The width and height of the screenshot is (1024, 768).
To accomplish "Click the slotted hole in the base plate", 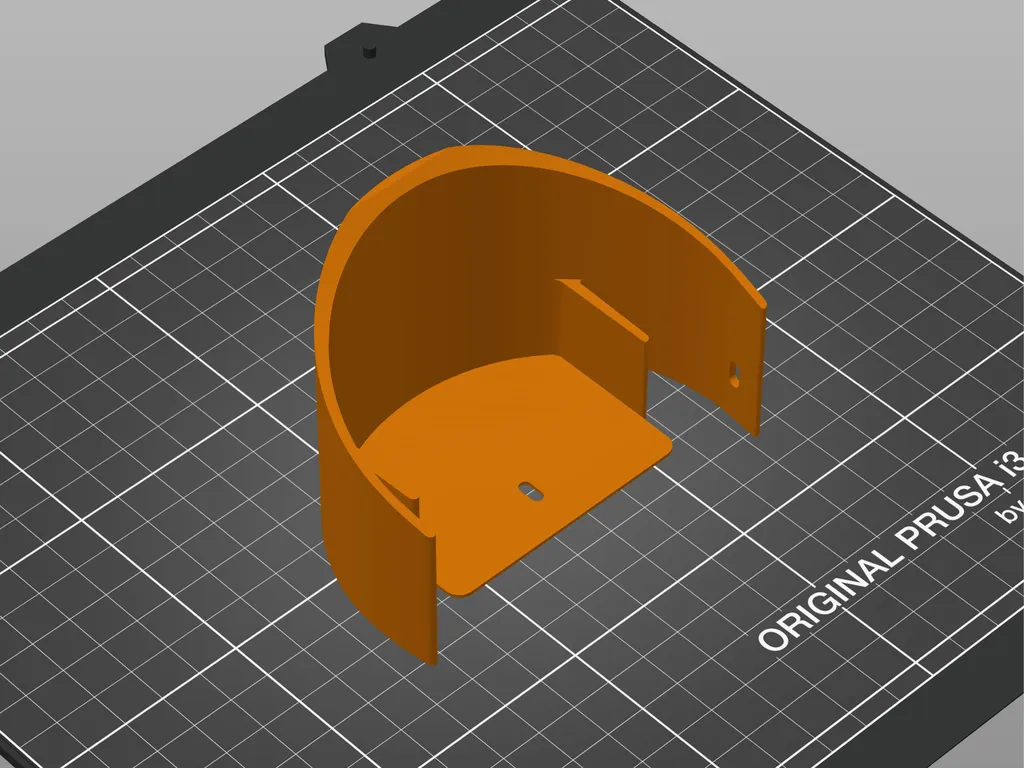I will pyautogui.click(x=531, y=491).
